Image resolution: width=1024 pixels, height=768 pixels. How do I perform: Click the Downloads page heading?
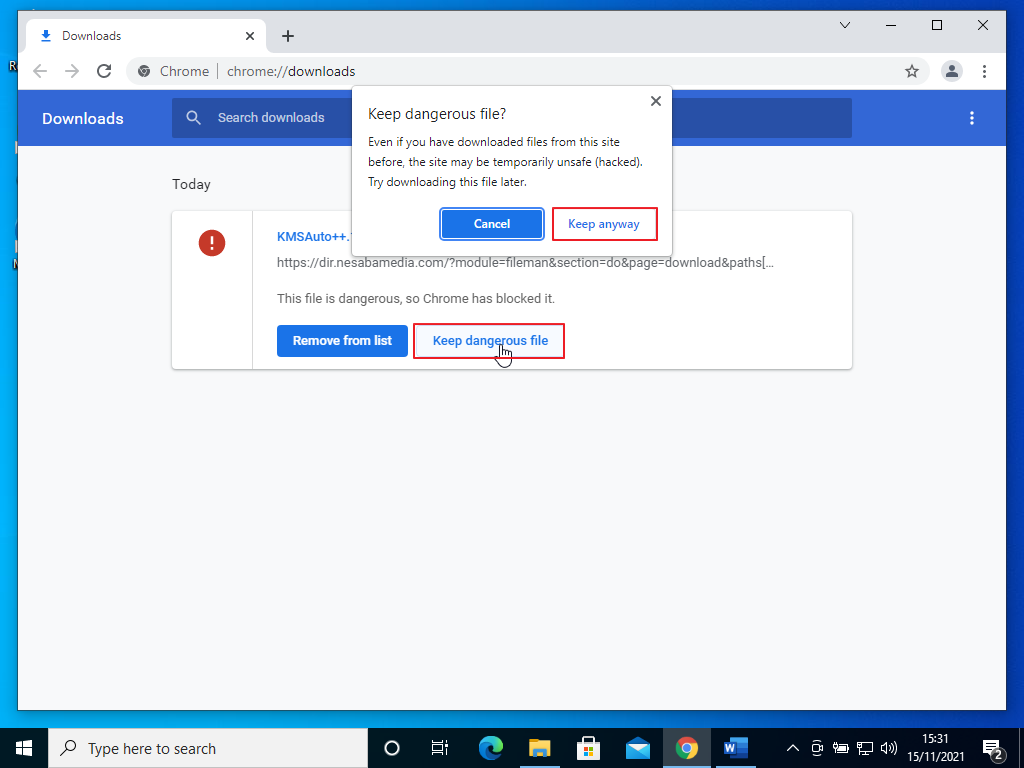pos(83,118)
